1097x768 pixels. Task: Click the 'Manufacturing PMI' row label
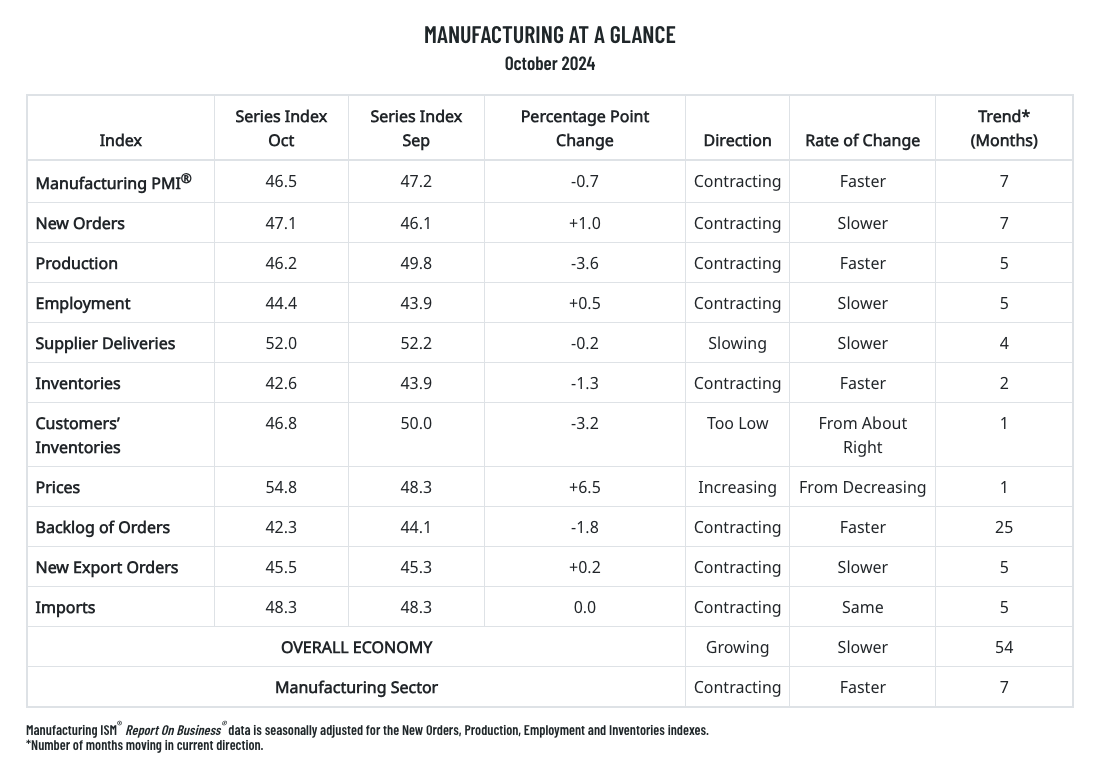(x=113, y=182)
